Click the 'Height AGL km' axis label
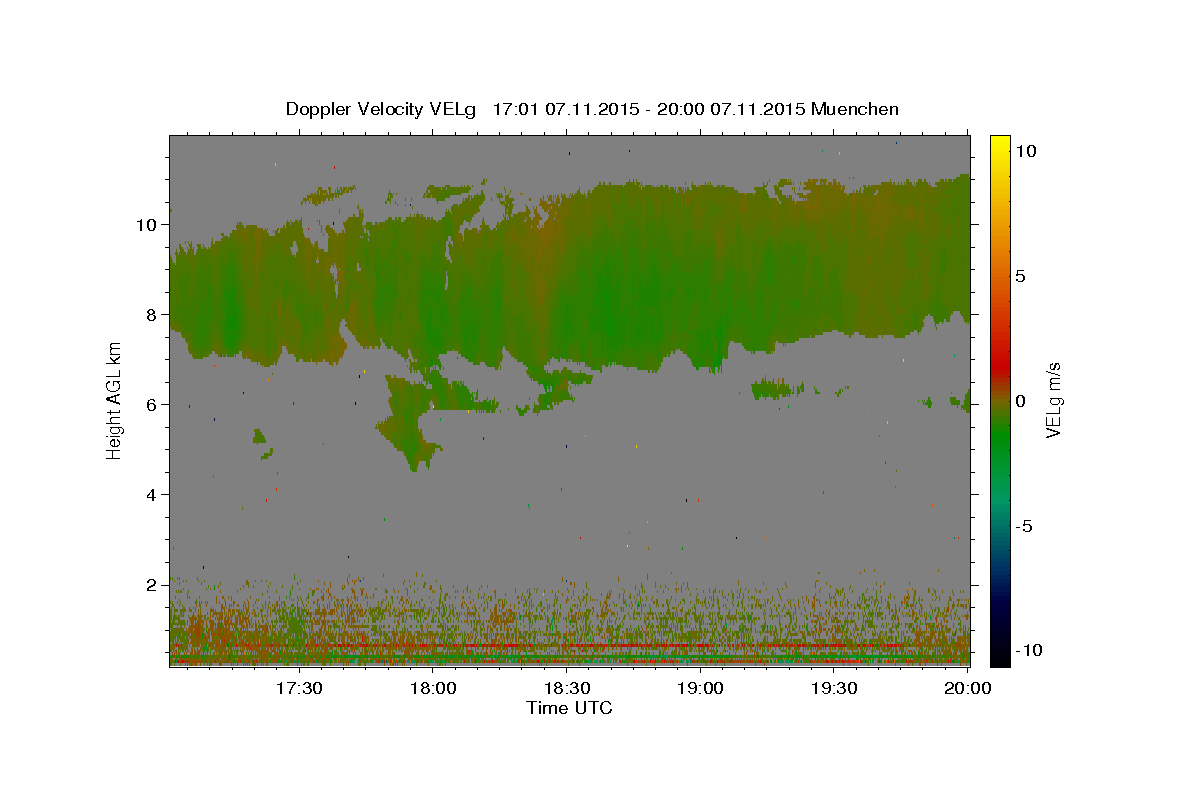The height and width of the screenshot is (800, 1200). pos(114,400)
